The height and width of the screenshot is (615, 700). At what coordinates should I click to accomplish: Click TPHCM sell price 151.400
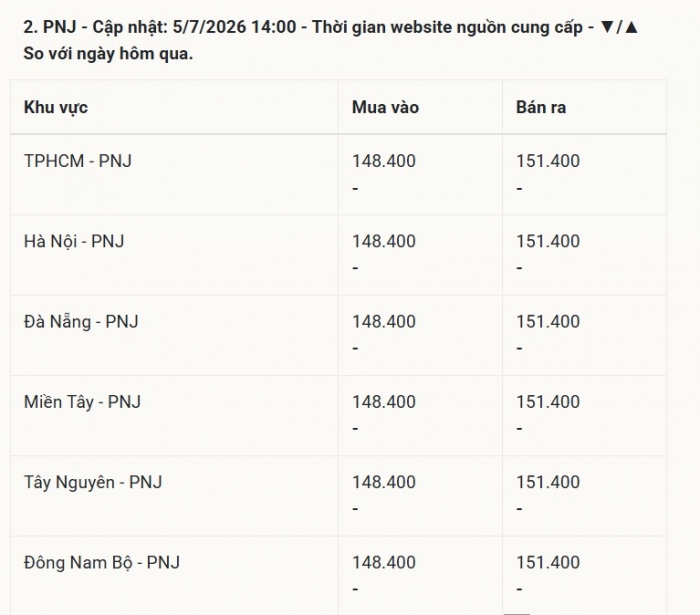tap(548, 161)
